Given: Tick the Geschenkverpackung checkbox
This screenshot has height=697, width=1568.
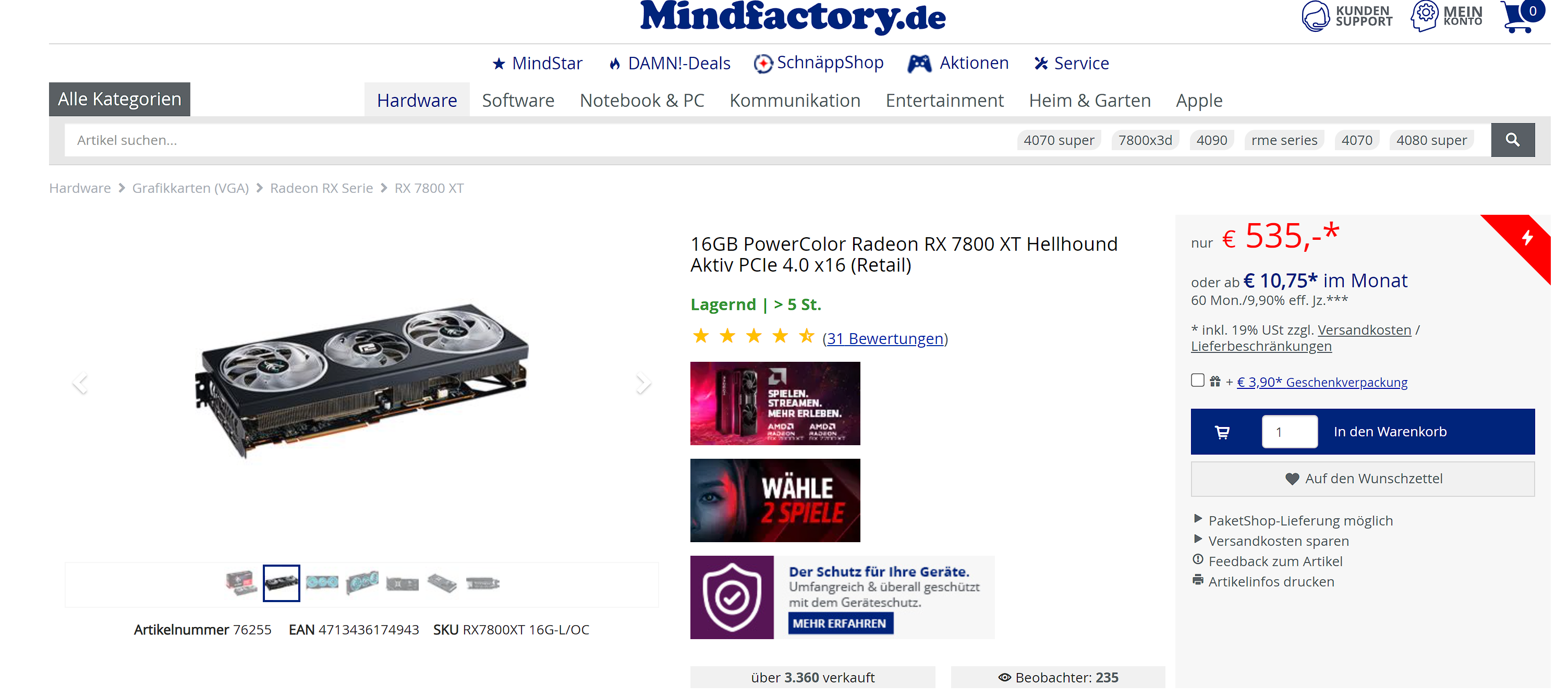Looking at the screenshot, I should click(1198, 381).
